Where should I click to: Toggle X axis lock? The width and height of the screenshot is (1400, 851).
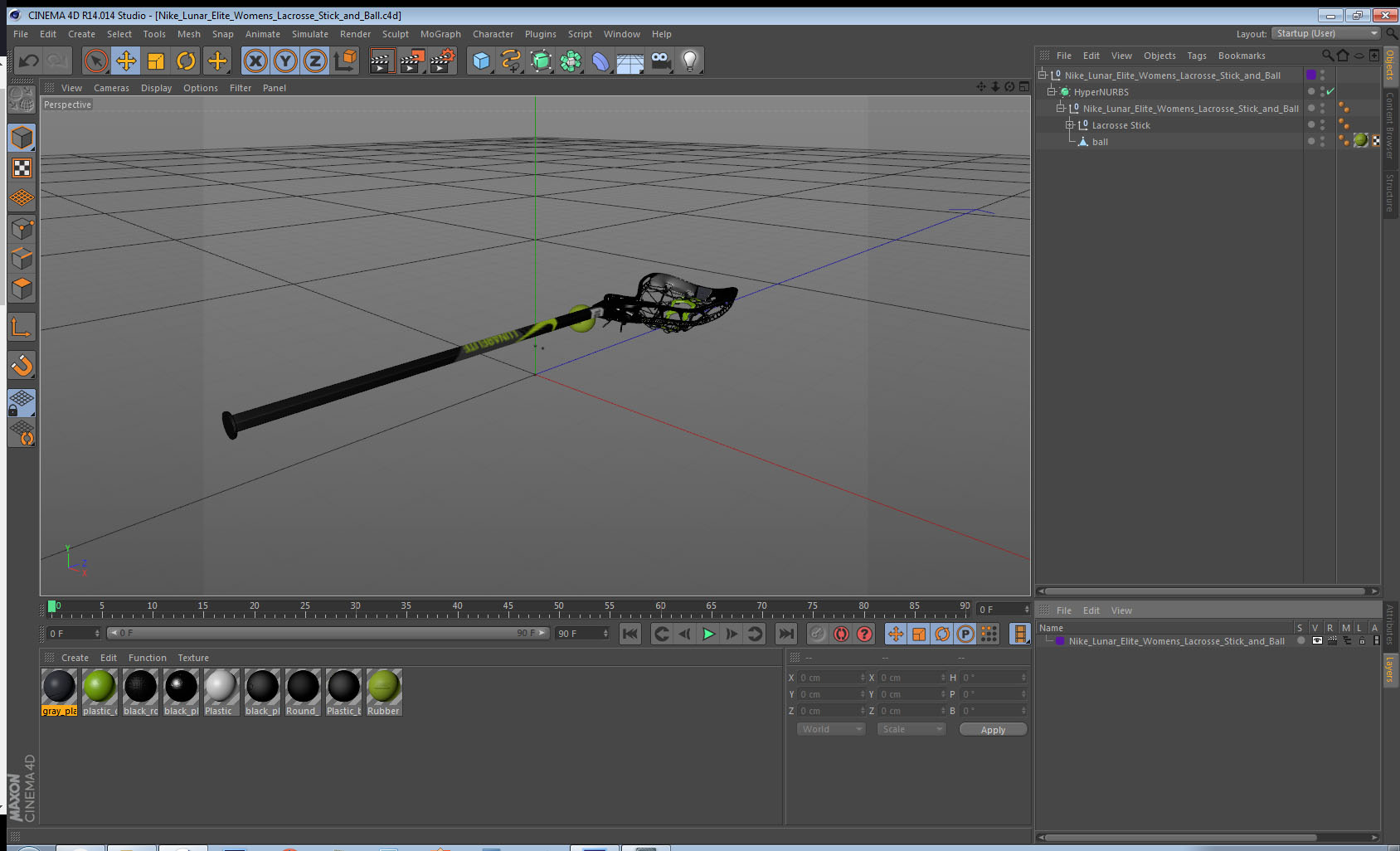[255, 61]
